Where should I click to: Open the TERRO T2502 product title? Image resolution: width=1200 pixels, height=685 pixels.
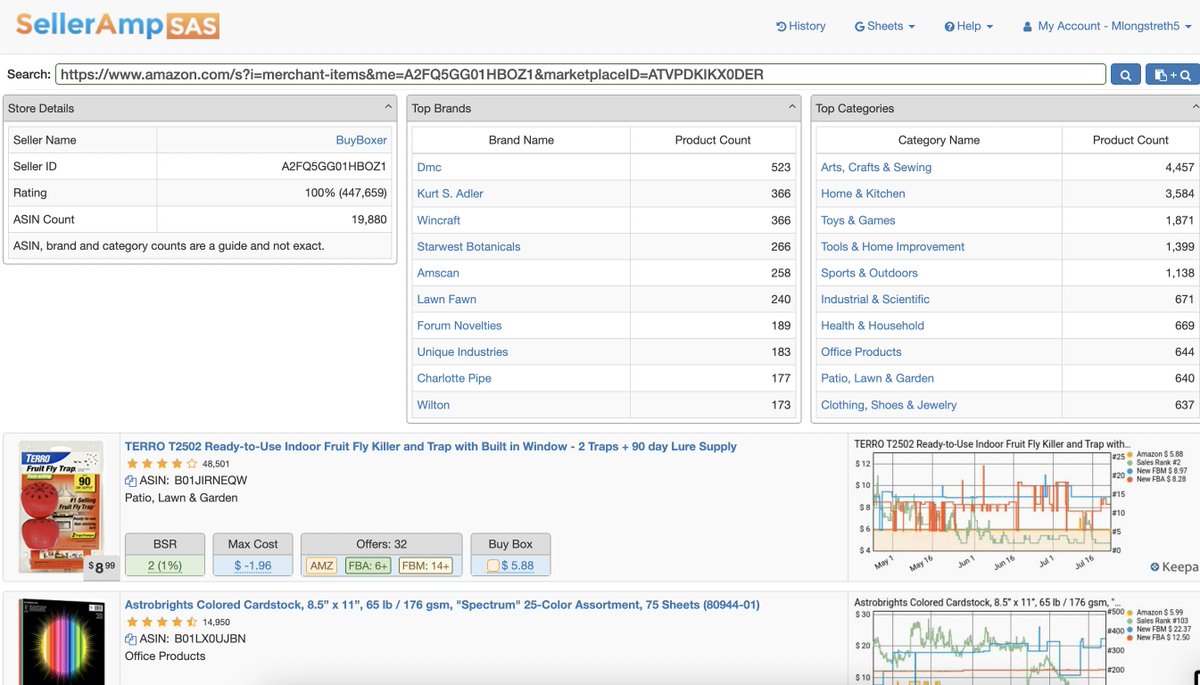431,447
